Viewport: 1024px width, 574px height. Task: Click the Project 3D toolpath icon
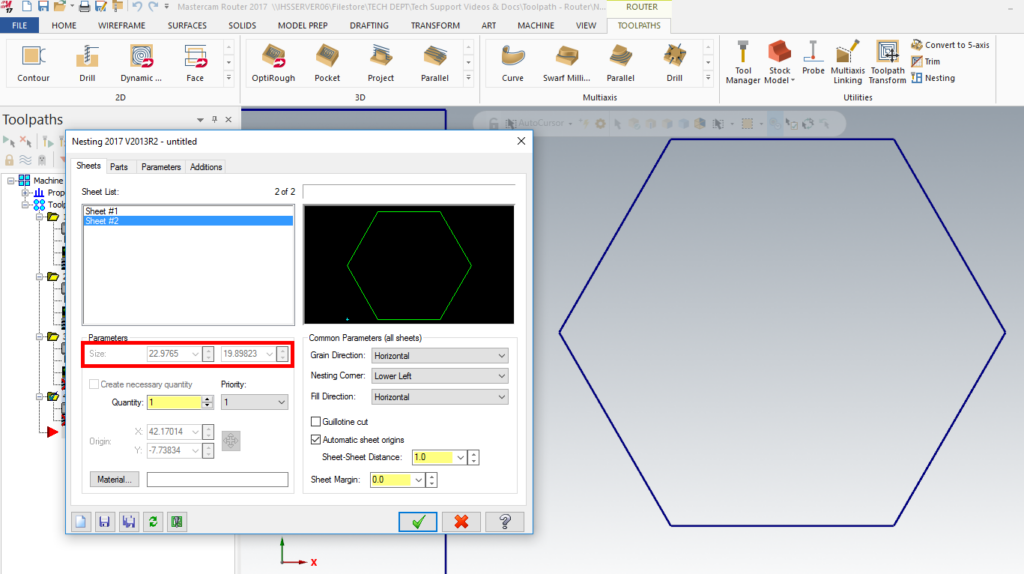[380, 63]
